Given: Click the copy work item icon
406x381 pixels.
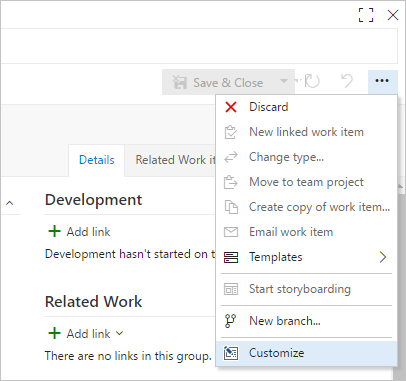Looking at the screenshot, I should tap(231, 207).
